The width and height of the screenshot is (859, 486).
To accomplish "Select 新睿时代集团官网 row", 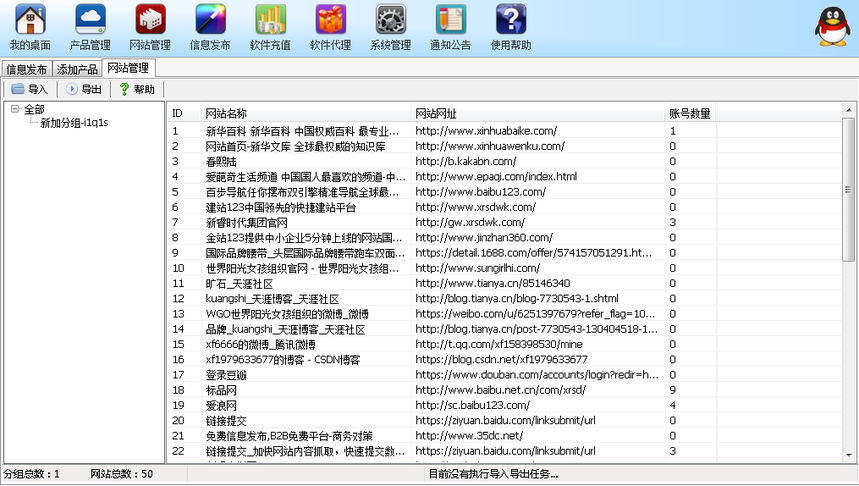I will 505,222.
